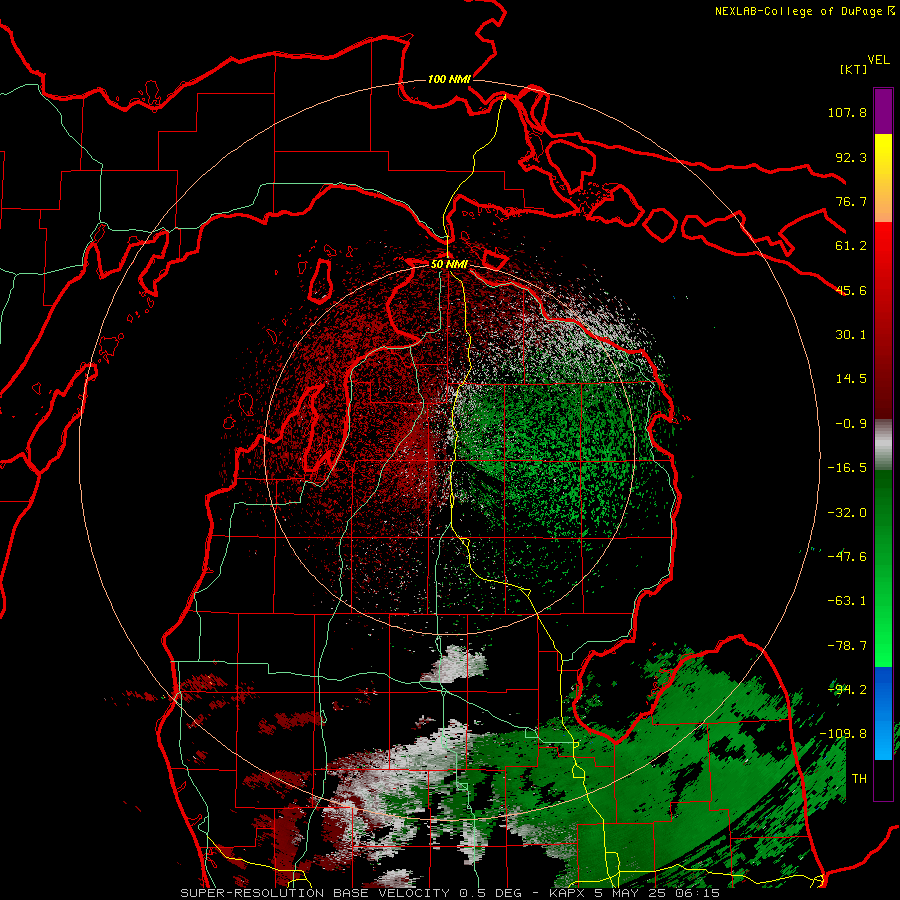
Task: Click the VEL legend title
Action: 878,60
